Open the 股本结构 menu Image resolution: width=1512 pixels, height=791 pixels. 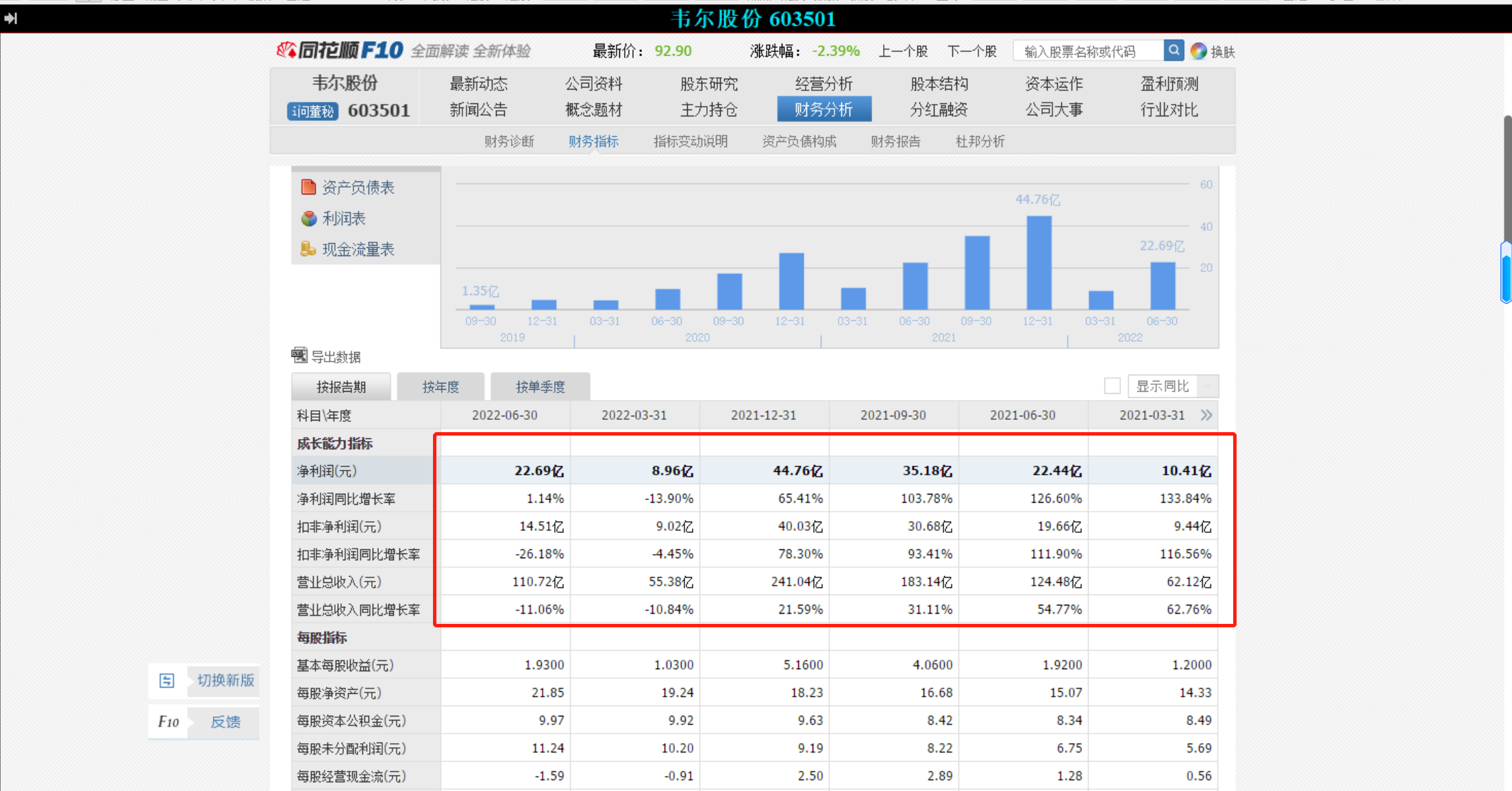pos(939,84)
